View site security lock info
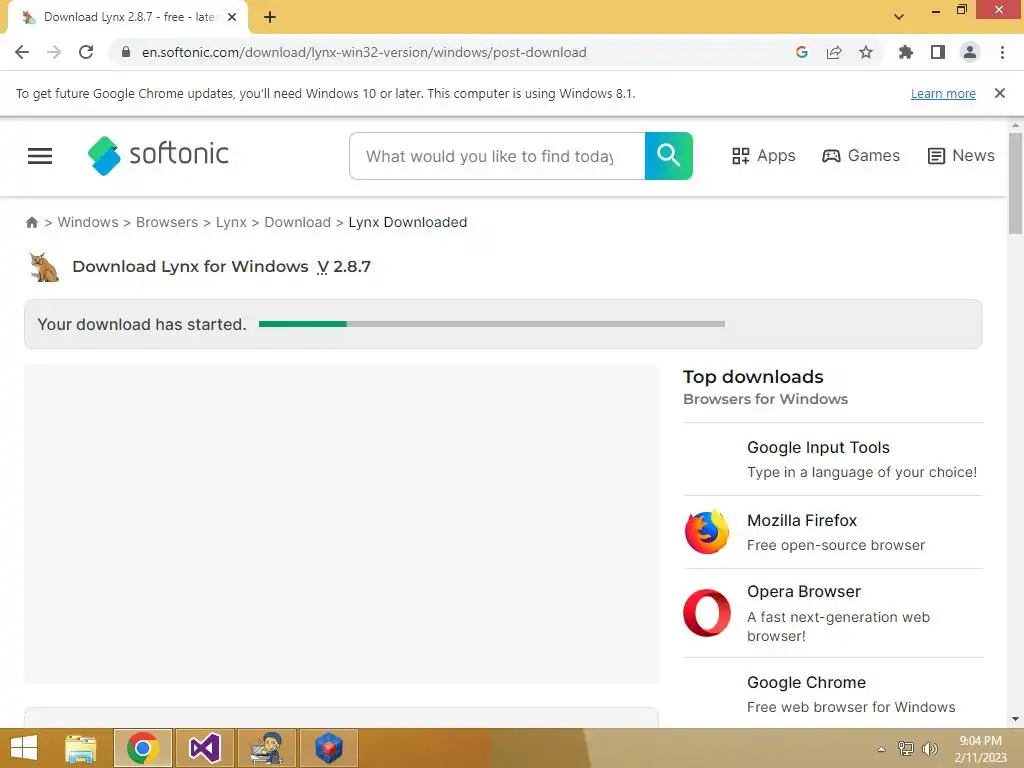This screenshot has height=768, width=1024. [x=126, y=52]
